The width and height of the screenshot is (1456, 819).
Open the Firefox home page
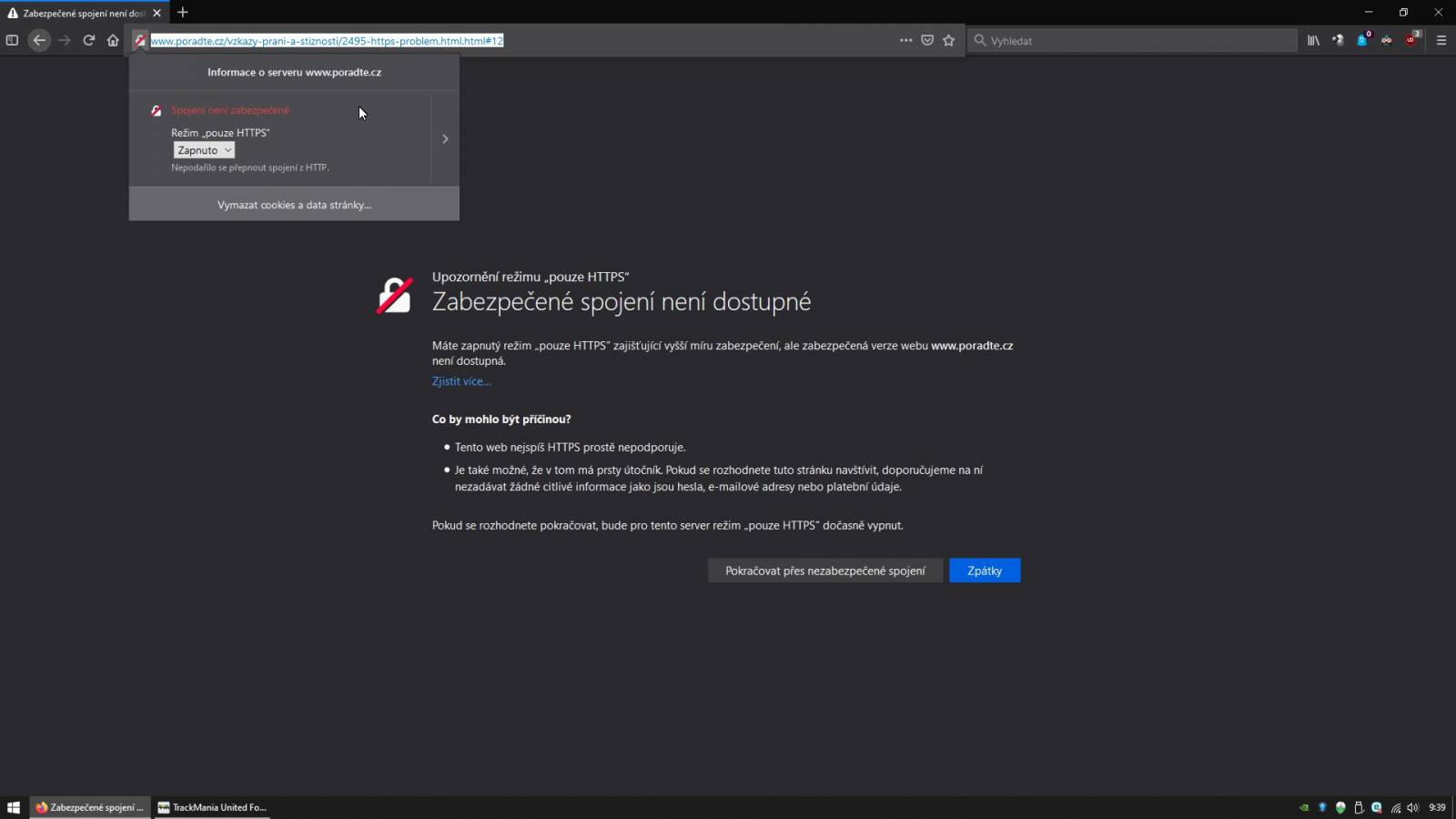[113, 40]
